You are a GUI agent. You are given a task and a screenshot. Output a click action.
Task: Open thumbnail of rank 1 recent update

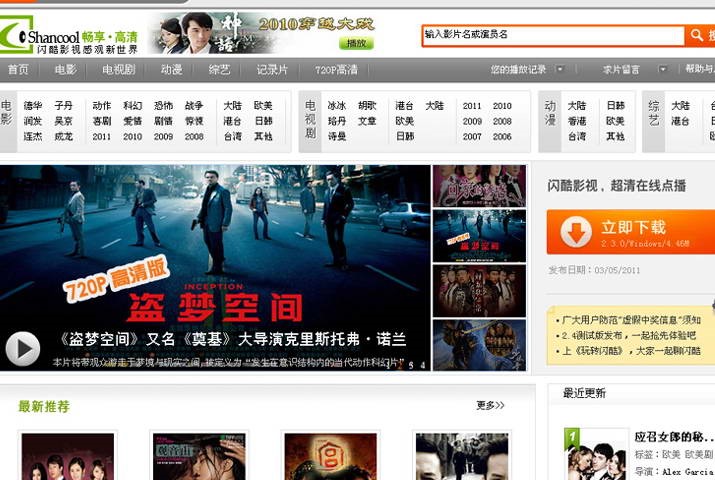(x=595, y=454)
